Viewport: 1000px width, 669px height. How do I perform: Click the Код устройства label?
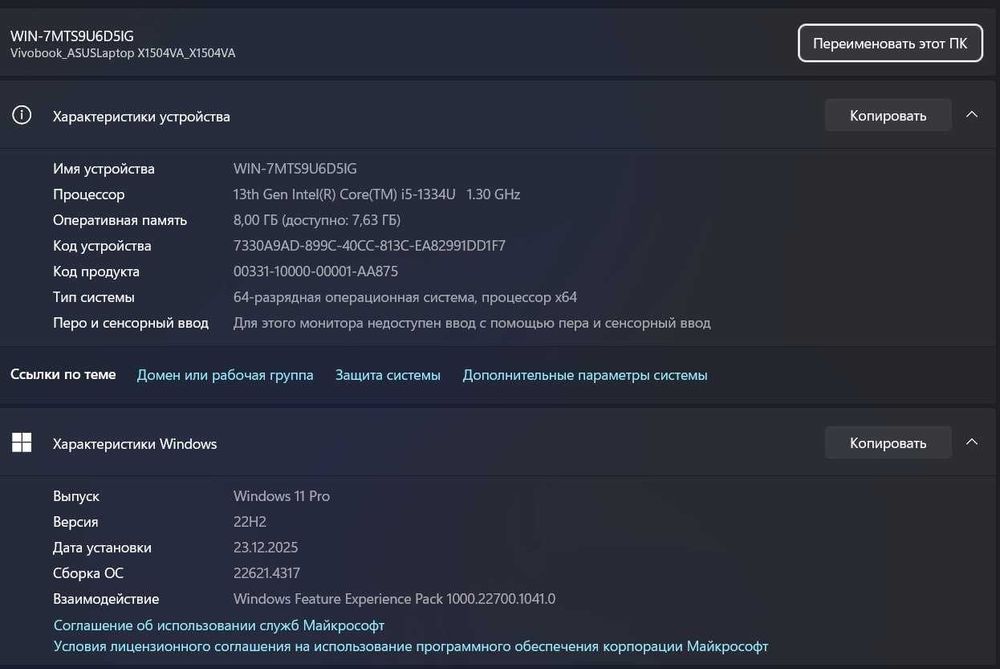pos(102,246)
